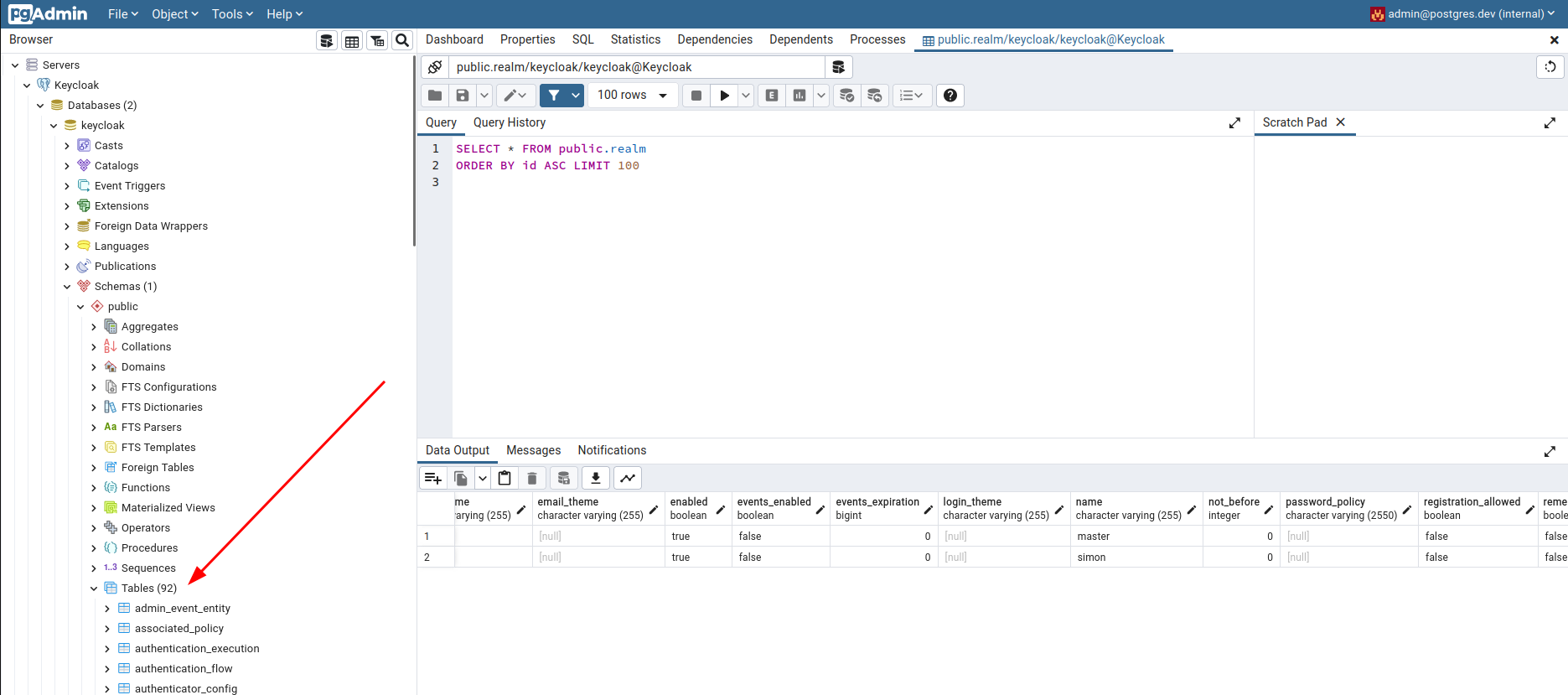
Task: Expand the Functions tree node
Action: tap(94, 488)
